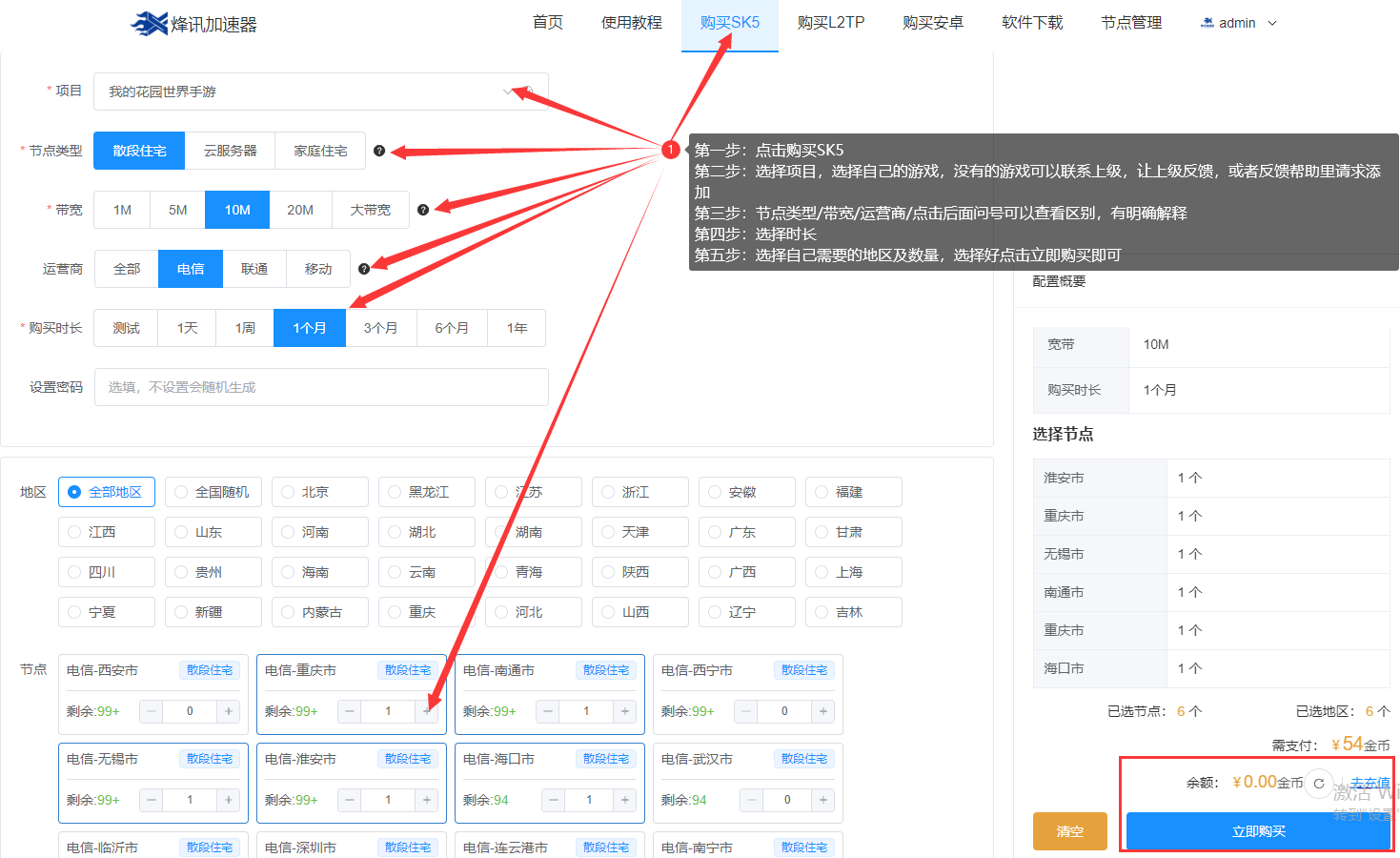The width and height of the screenshot is (1400, 858).
Task: Click the 烽讯加速器 logo icon
Action: click(149, 24)
